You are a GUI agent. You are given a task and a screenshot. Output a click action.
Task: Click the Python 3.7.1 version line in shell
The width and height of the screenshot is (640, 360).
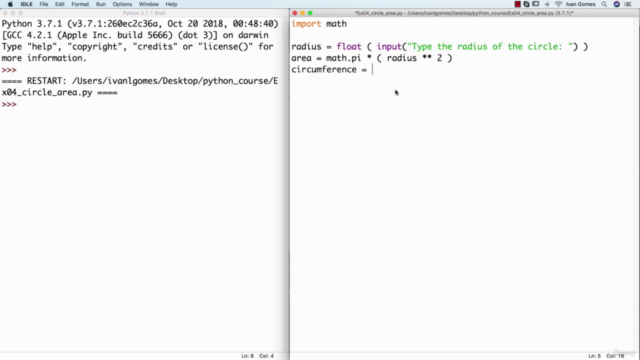point(140,24)
